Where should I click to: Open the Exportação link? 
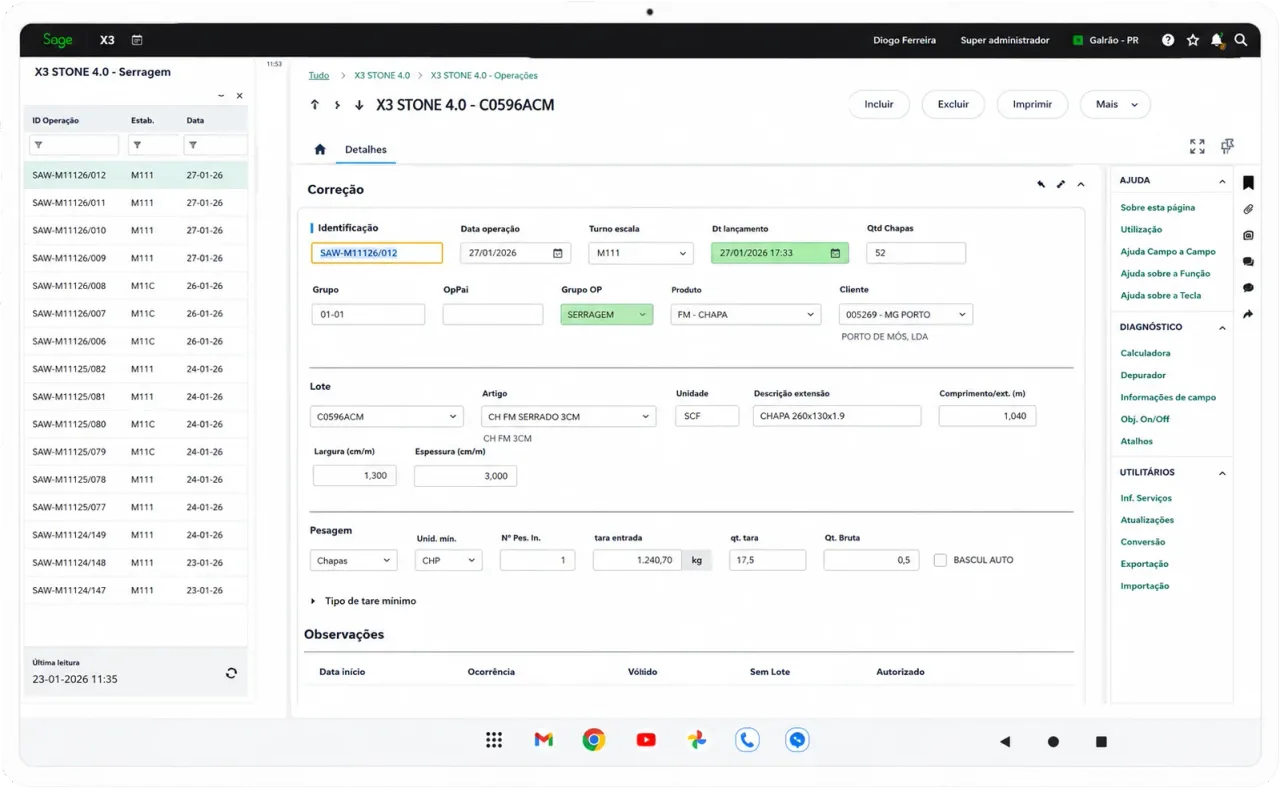[x=1144, y=564]
